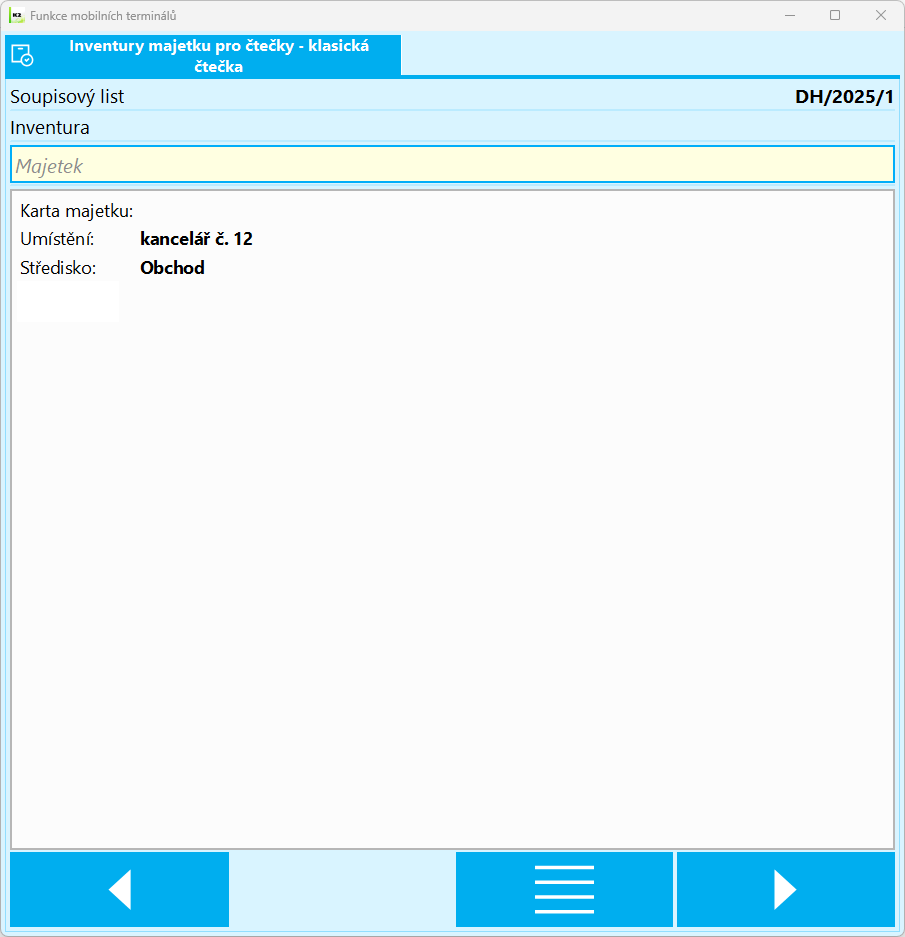This screenshot has height=937, width=905.
Task: Click the Obchod center value
Action: click(172, 268)
